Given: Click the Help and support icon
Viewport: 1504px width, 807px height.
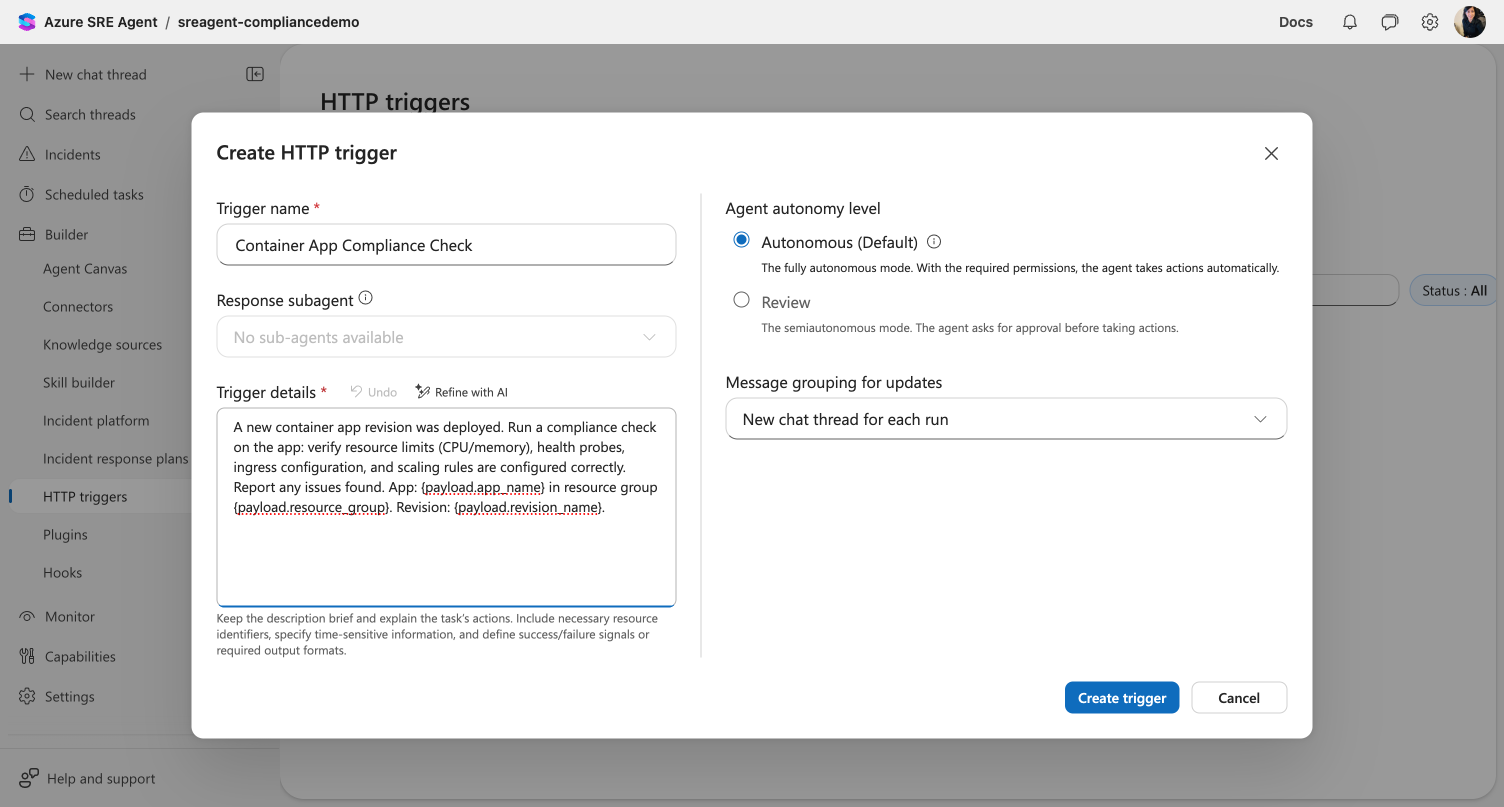Looking at the screenshot, I should [29, 778].
